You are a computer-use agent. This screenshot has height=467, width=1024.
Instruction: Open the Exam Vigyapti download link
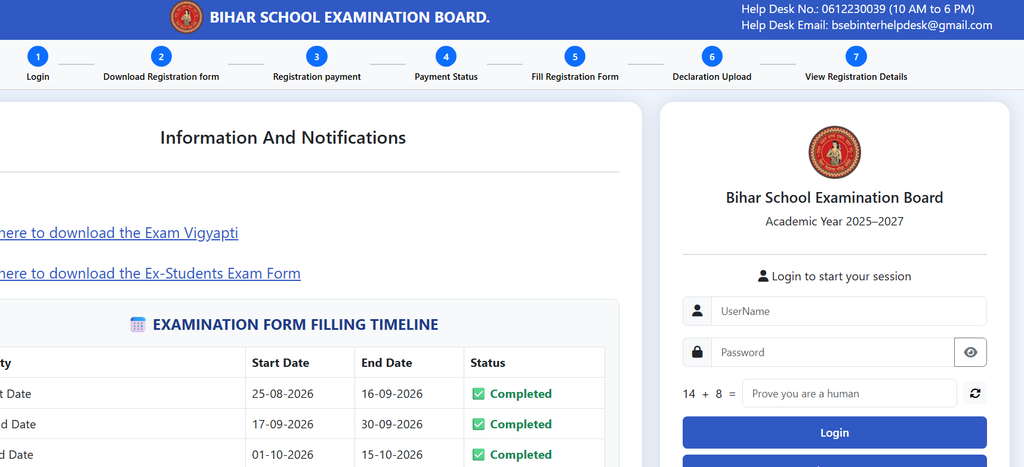(118, 233)
